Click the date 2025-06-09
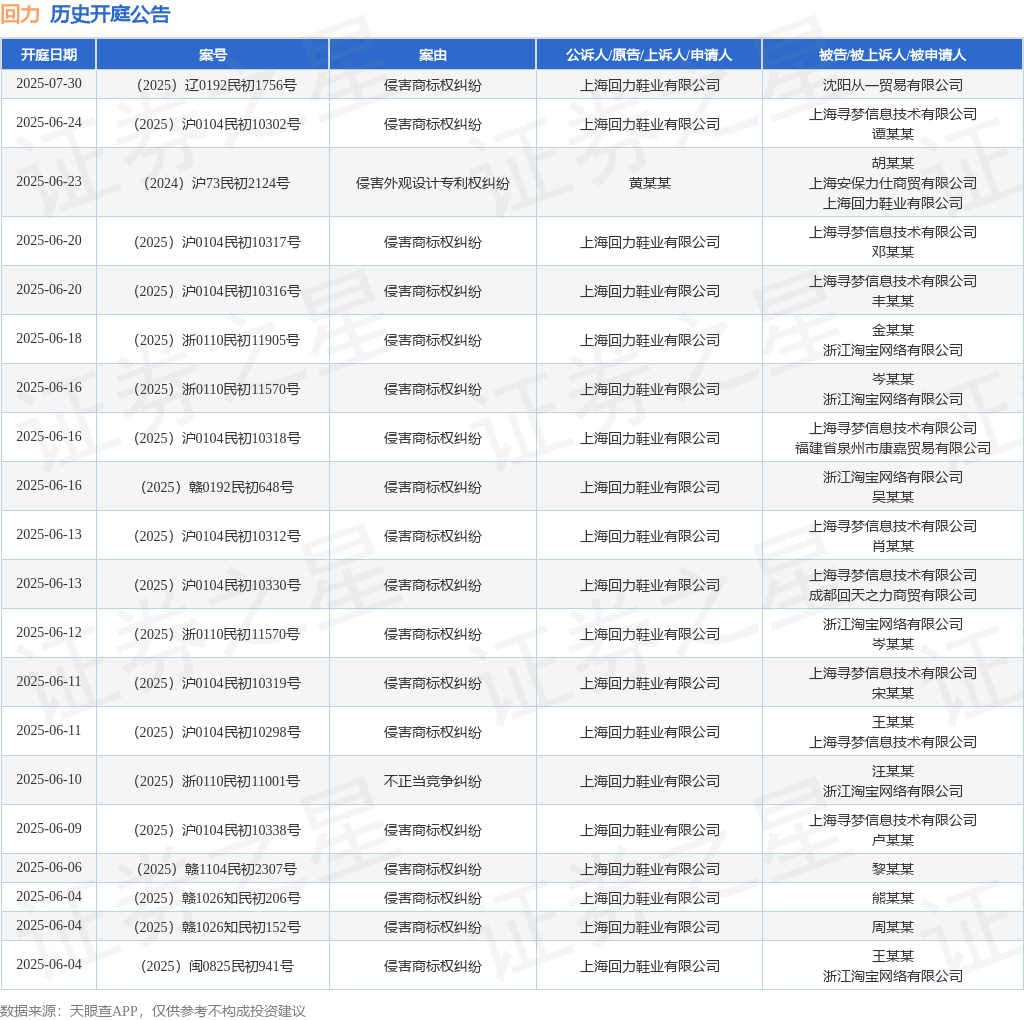This screenshot has width=1024, height=1020. (49, 828)
